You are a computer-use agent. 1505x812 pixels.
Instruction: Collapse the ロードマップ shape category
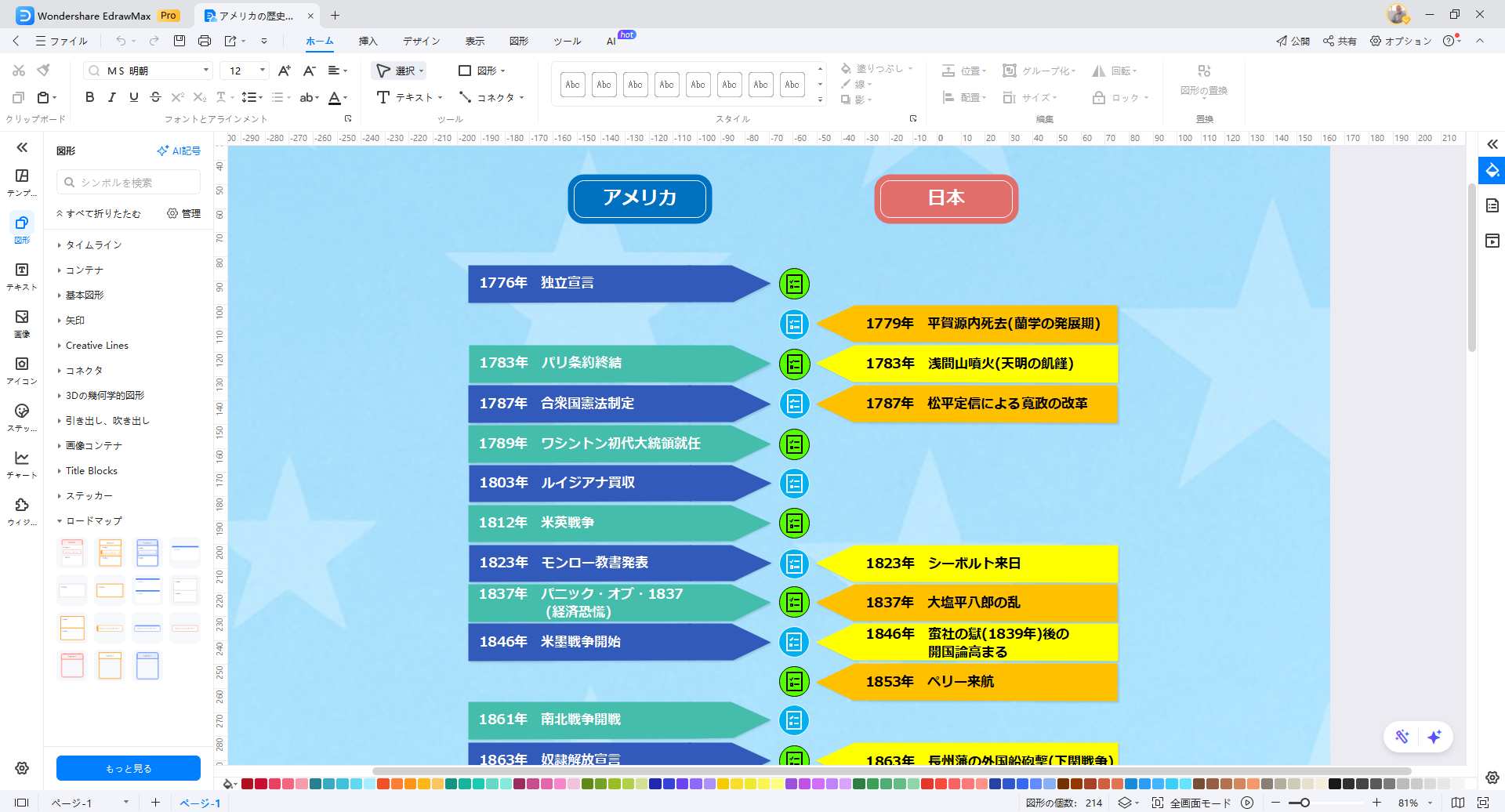click(94, 520)
